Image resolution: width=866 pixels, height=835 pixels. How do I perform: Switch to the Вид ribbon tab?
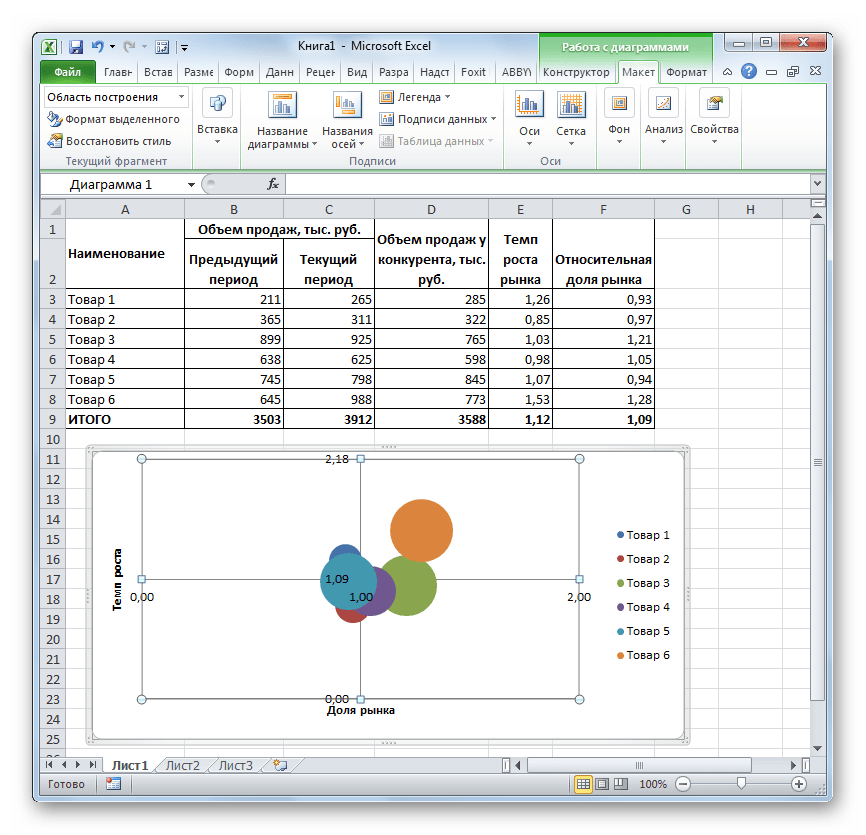click(357, 72)
